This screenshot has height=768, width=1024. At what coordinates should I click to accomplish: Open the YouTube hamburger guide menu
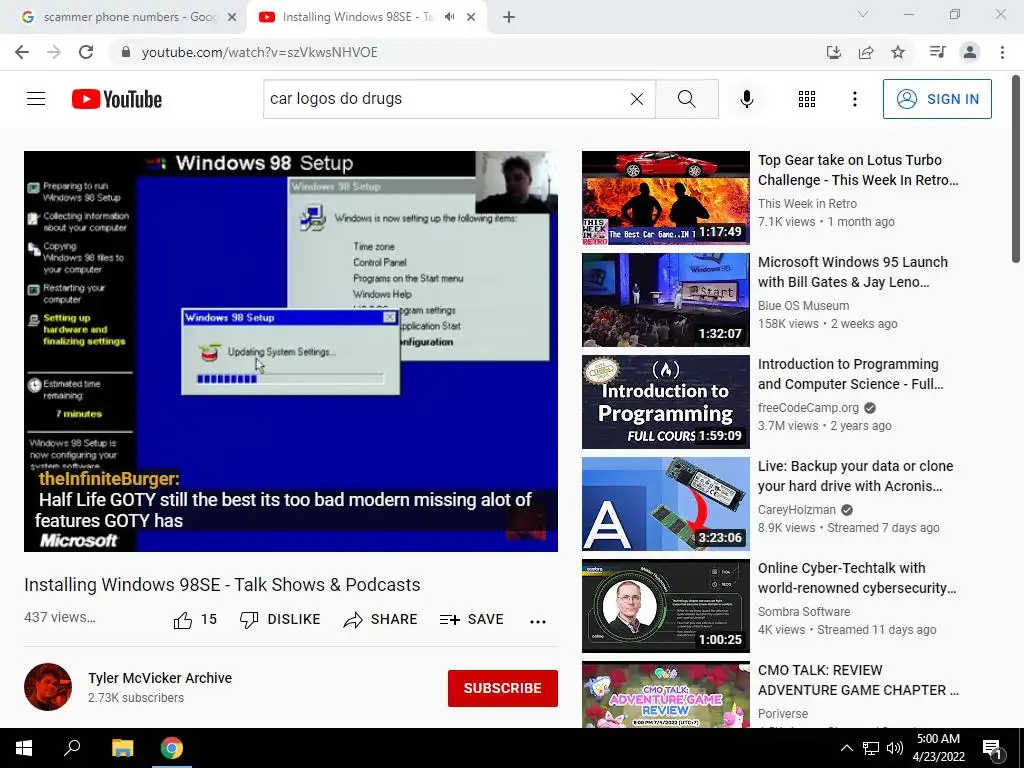point(36,99)
